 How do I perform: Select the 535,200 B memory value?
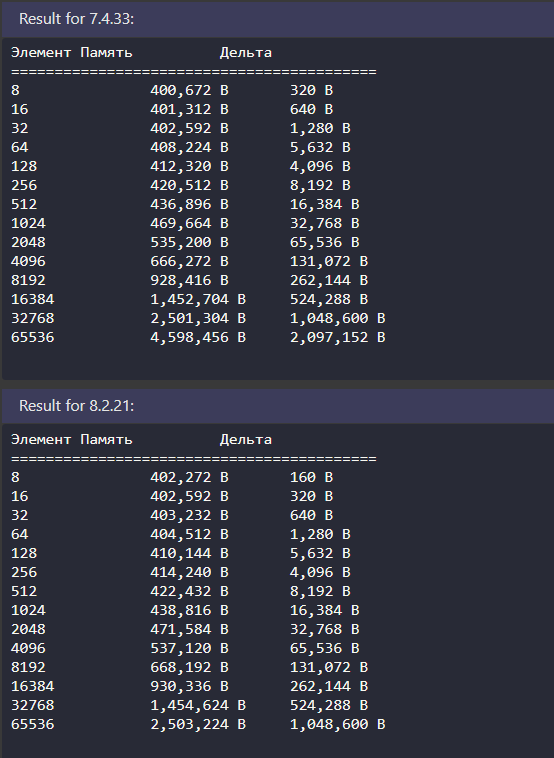click(x=189, y=242)
